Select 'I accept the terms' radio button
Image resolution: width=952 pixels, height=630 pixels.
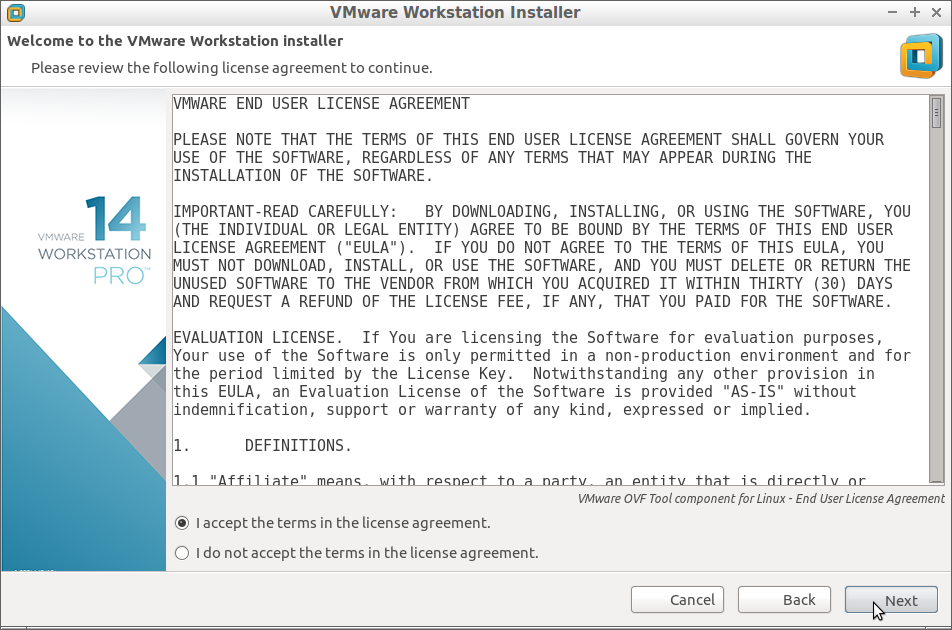click(x=182, y=523)
